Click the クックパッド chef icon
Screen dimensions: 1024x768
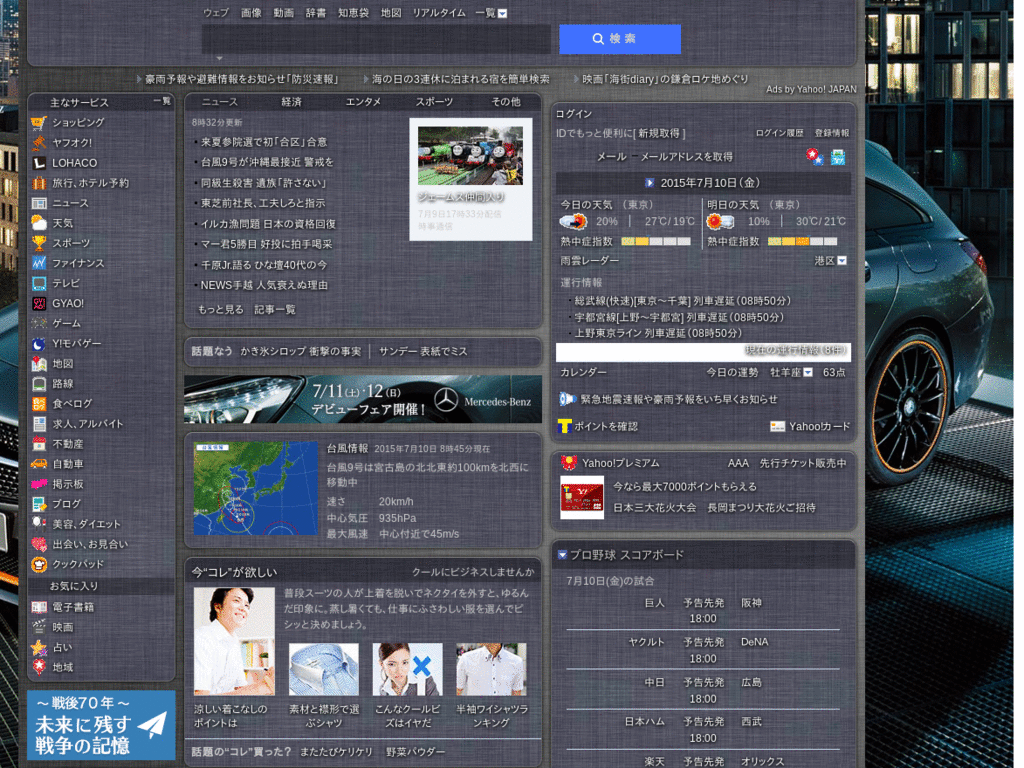pyautogui.click(x=39, y=564)
